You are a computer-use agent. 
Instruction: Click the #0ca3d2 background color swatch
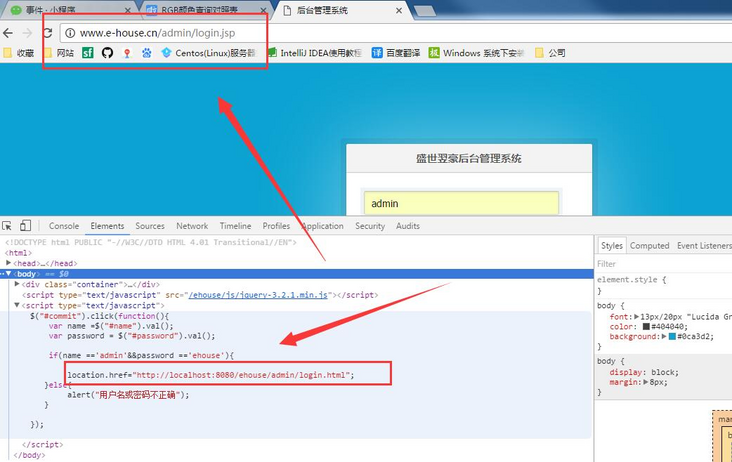click(x=672, y=336)
